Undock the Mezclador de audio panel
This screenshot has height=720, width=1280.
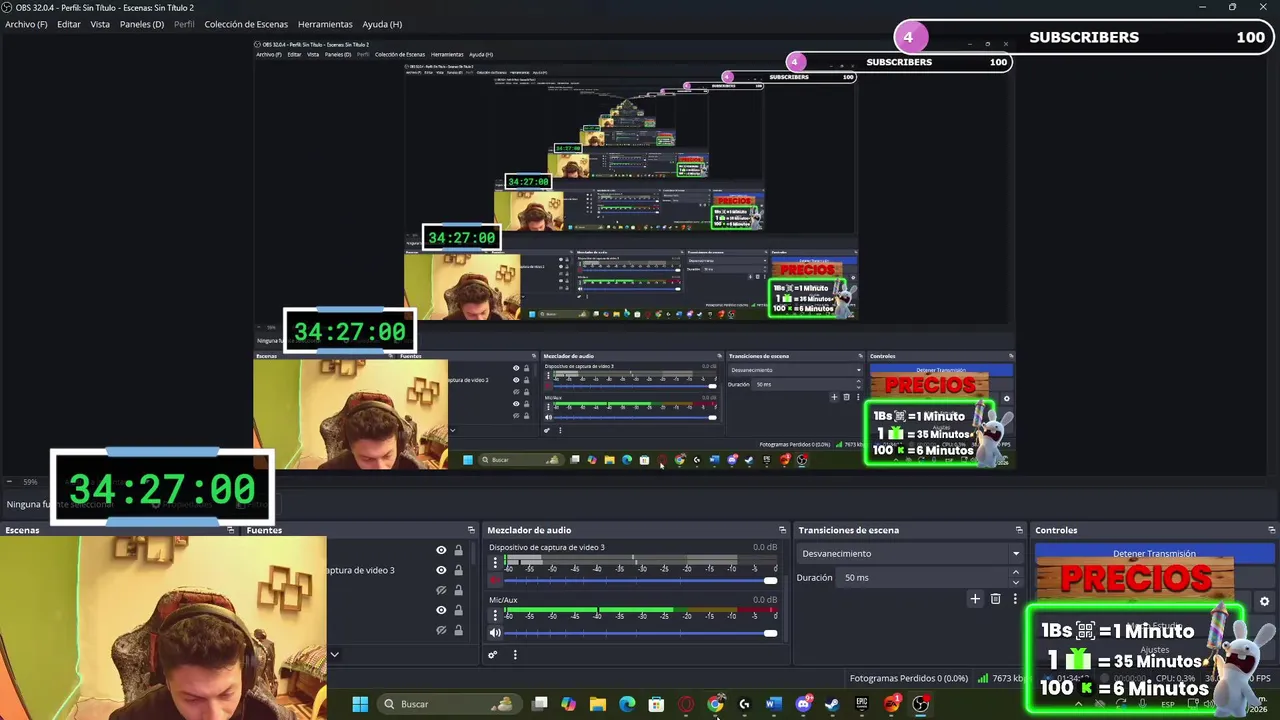tap(782, 530)
